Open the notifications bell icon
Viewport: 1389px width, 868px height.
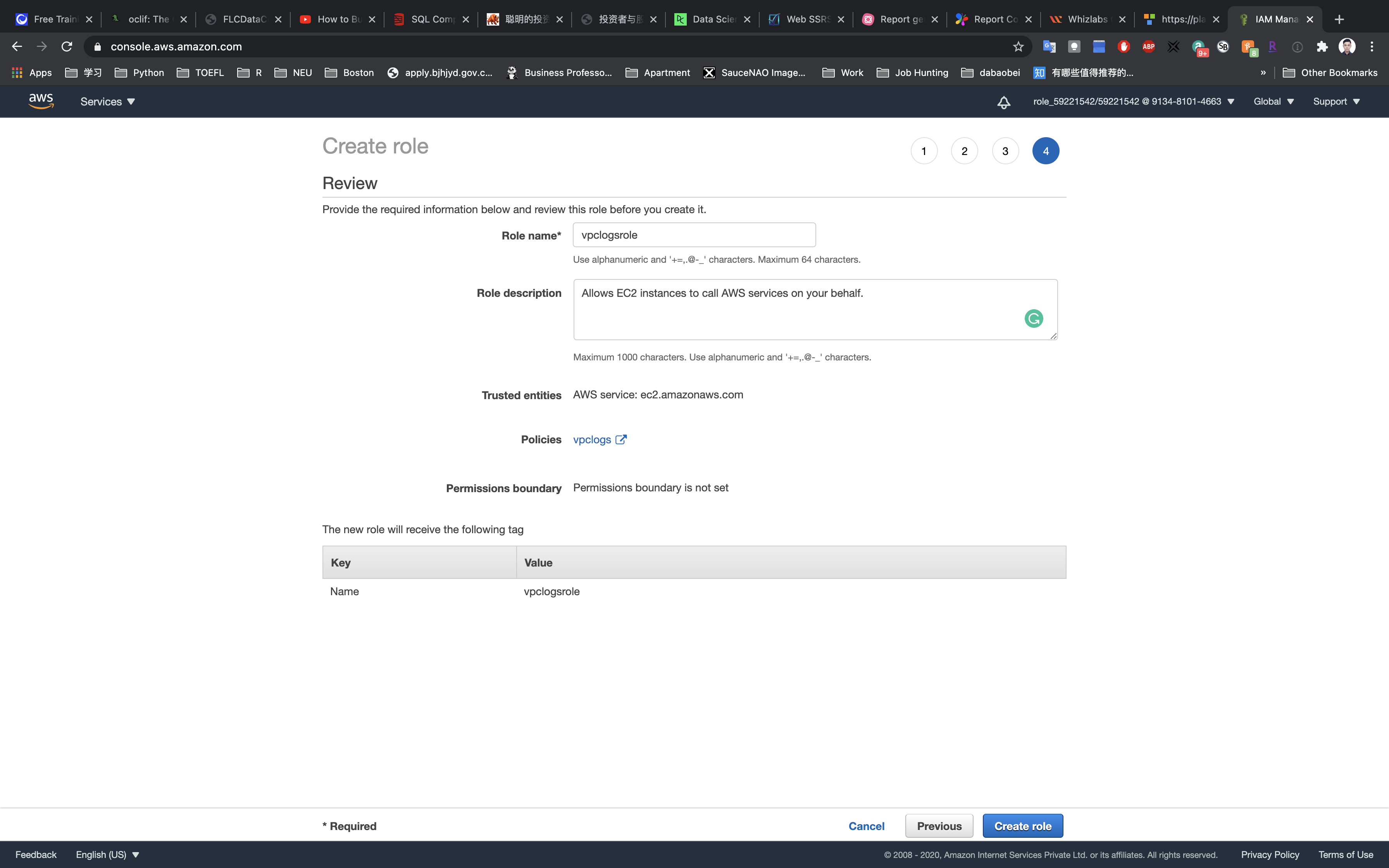click(1003, 102)
